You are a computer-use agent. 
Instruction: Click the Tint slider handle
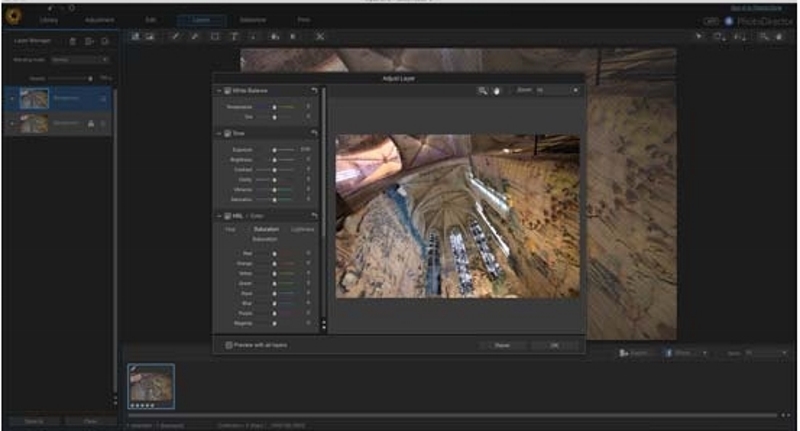[x=274, y=117]
